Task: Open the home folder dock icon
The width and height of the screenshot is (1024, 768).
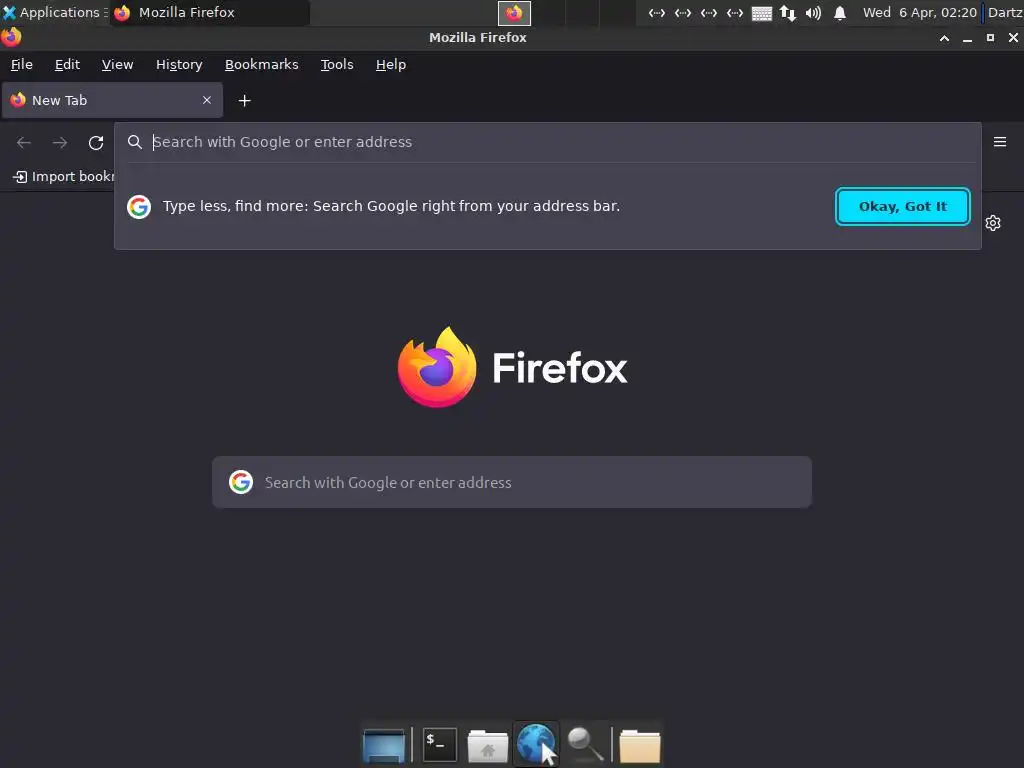Action: click(x=488, y=745)
